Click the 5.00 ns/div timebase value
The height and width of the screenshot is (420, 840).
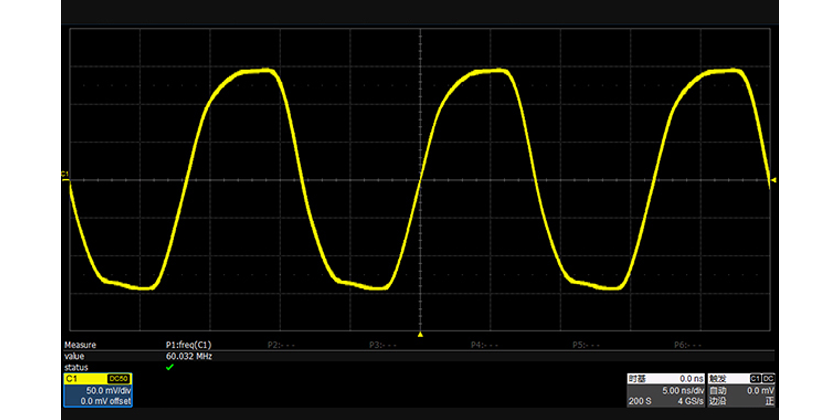682,389
